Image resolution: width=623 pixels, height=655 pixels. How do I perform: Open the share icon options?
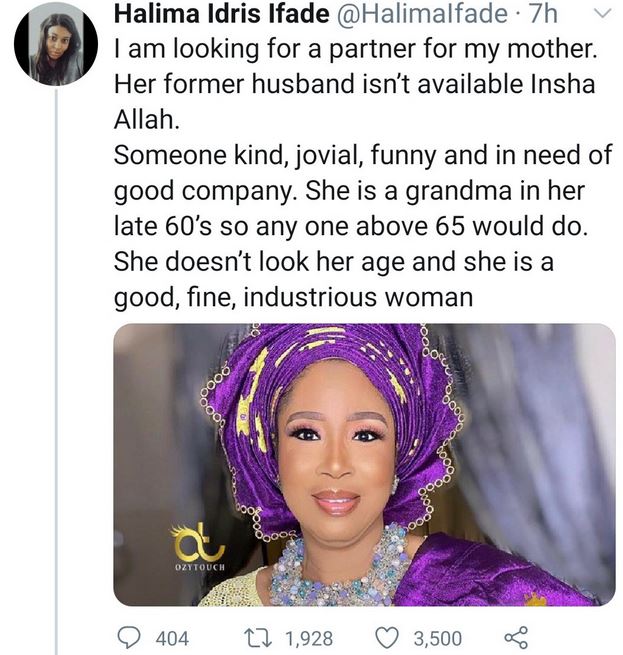tap(516, 637)
